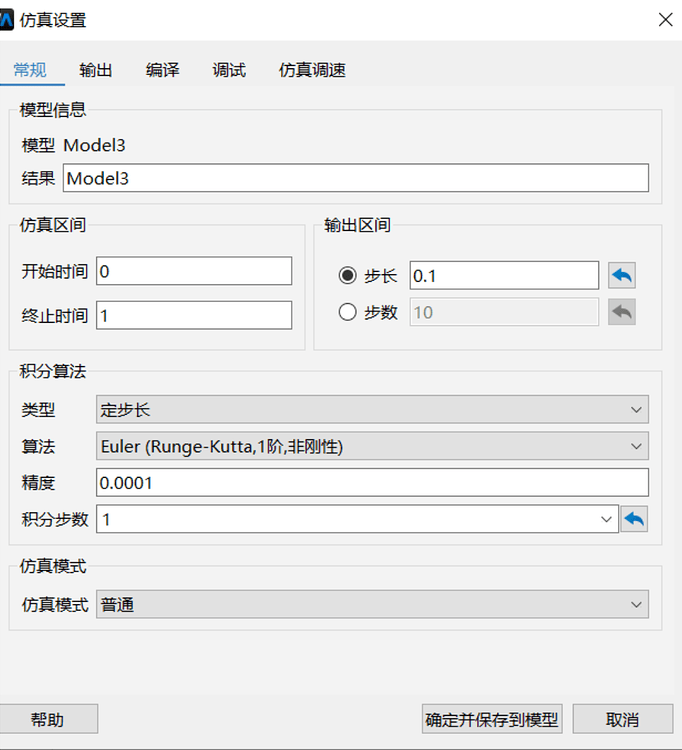Click the greyed reset arrow beside 步数
Screen dimensions: 682x750
tap(622, 312)
